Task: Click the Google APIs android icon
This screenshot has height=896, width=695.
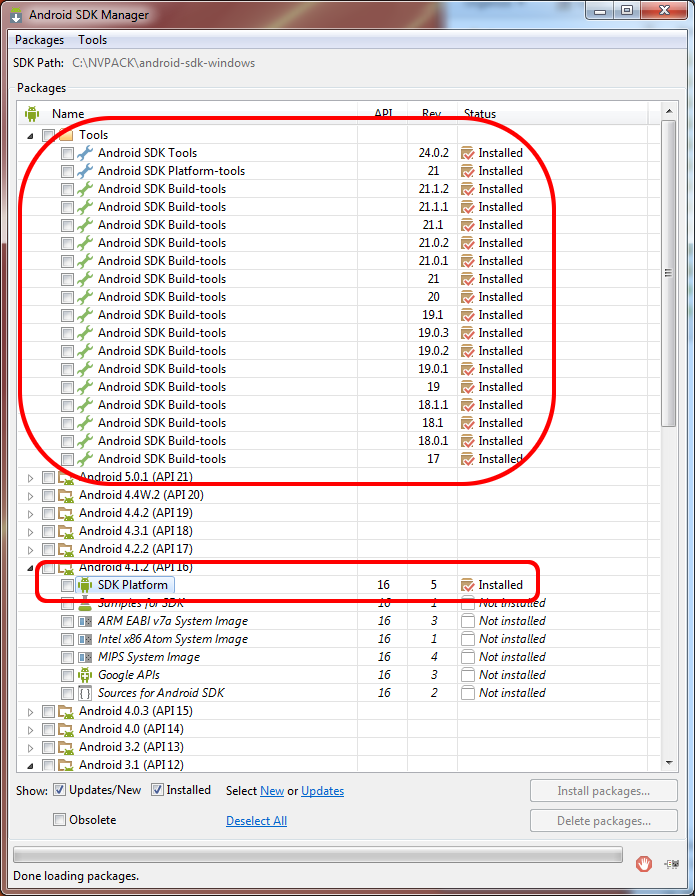Action: [x=85, y=675]
